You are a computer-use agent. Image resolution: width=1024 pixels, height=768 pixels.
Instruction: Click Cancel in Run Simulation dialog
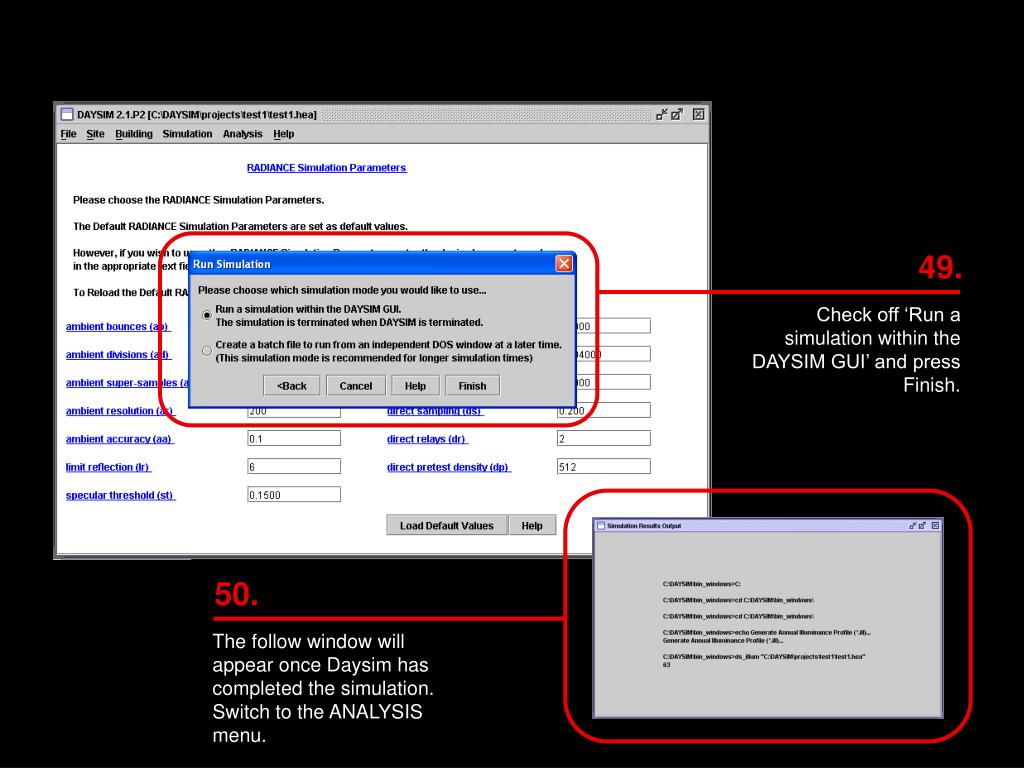pyautogui.click(x=355, y=386)
